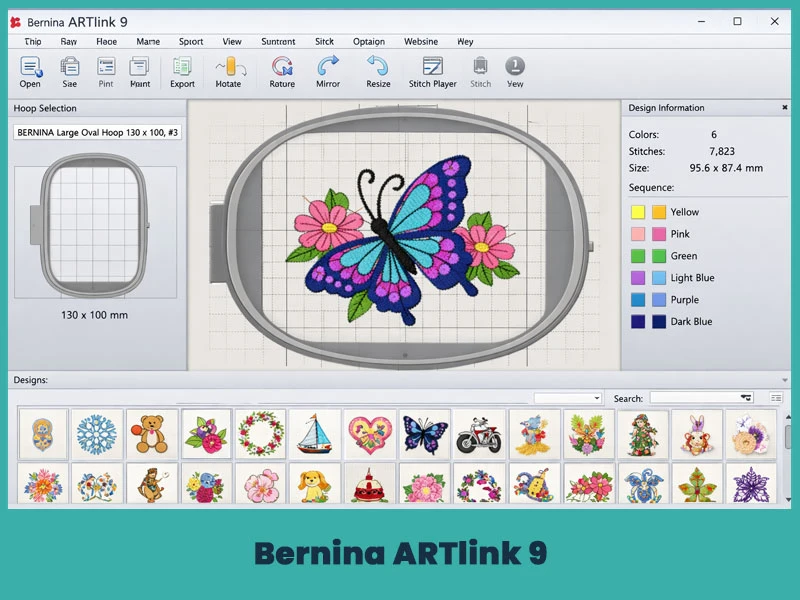Choose the snowflake design thumbnail

(97, 434)
